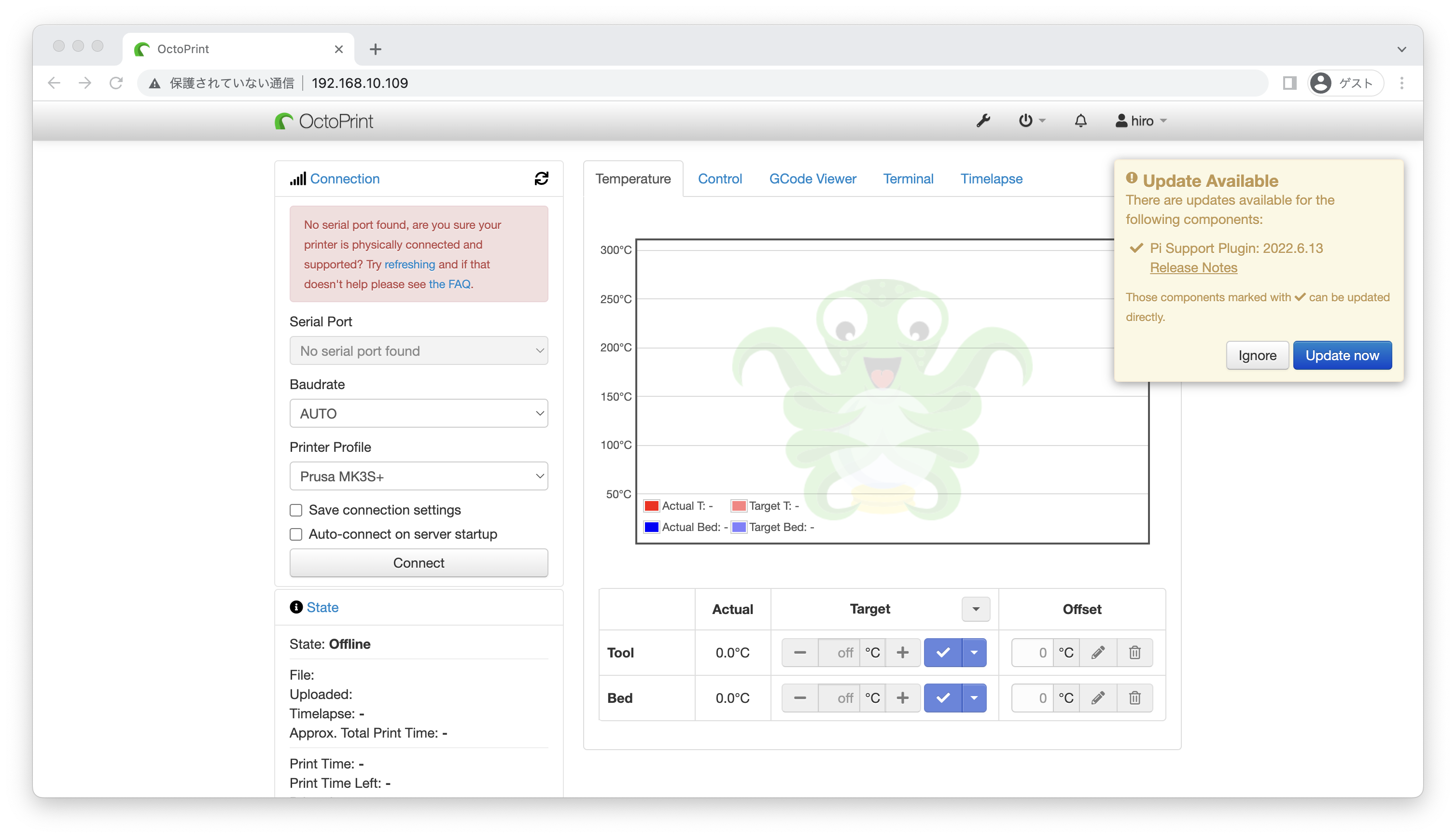Open Bed temperature presets dropdown arrow
This screenshot has height=838, width=1456.
pos(974,698)
